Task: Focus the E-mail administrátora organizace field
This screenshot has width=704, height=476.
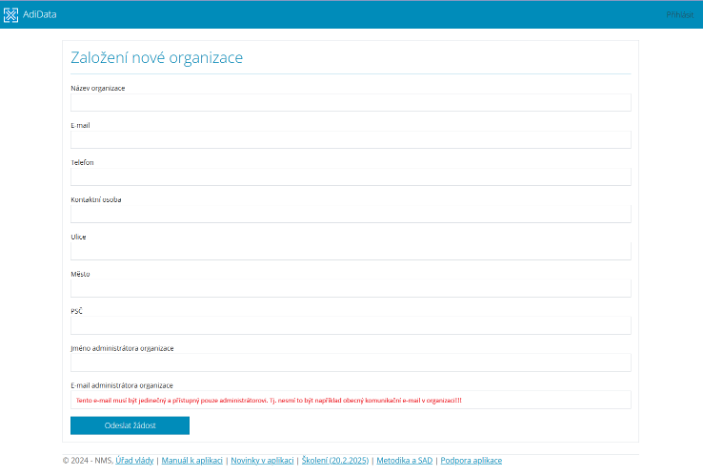Action: (351, 400)
